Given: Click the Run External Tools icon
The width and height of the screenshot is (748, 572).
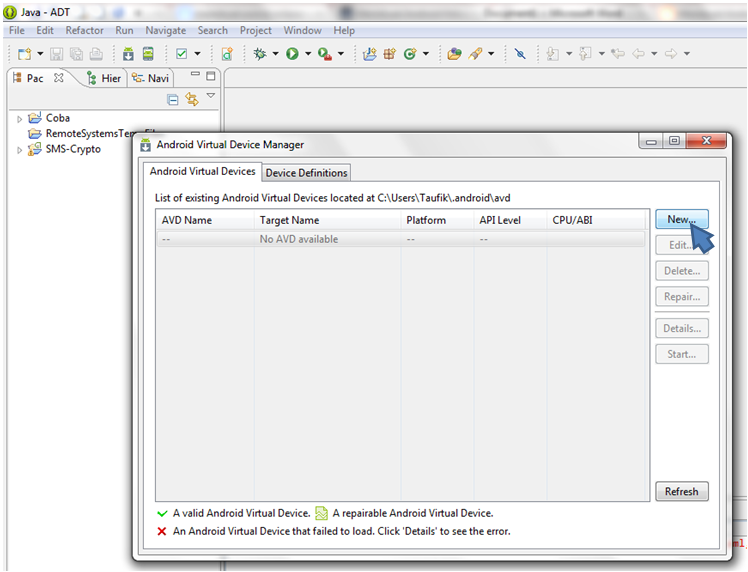Looking at the screenshot, I should [x=325, y=54].
